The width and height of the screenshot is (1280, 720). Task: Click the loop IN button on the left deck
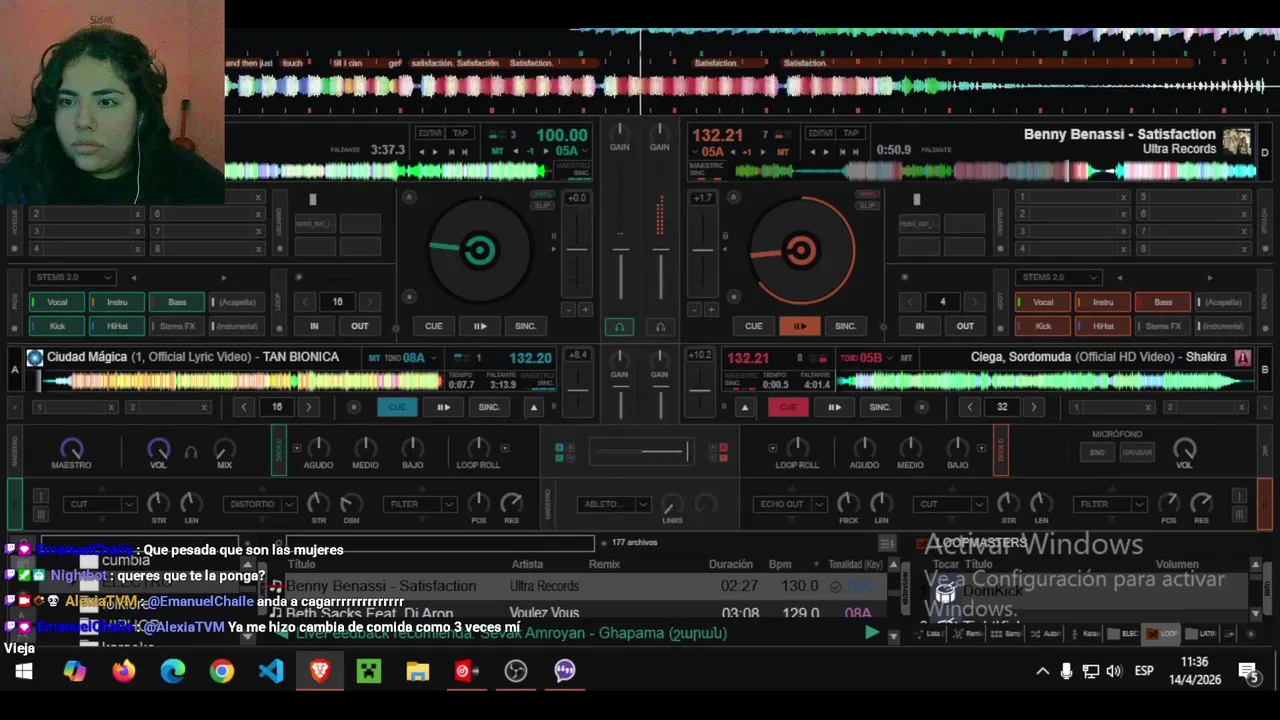point(314,326)
